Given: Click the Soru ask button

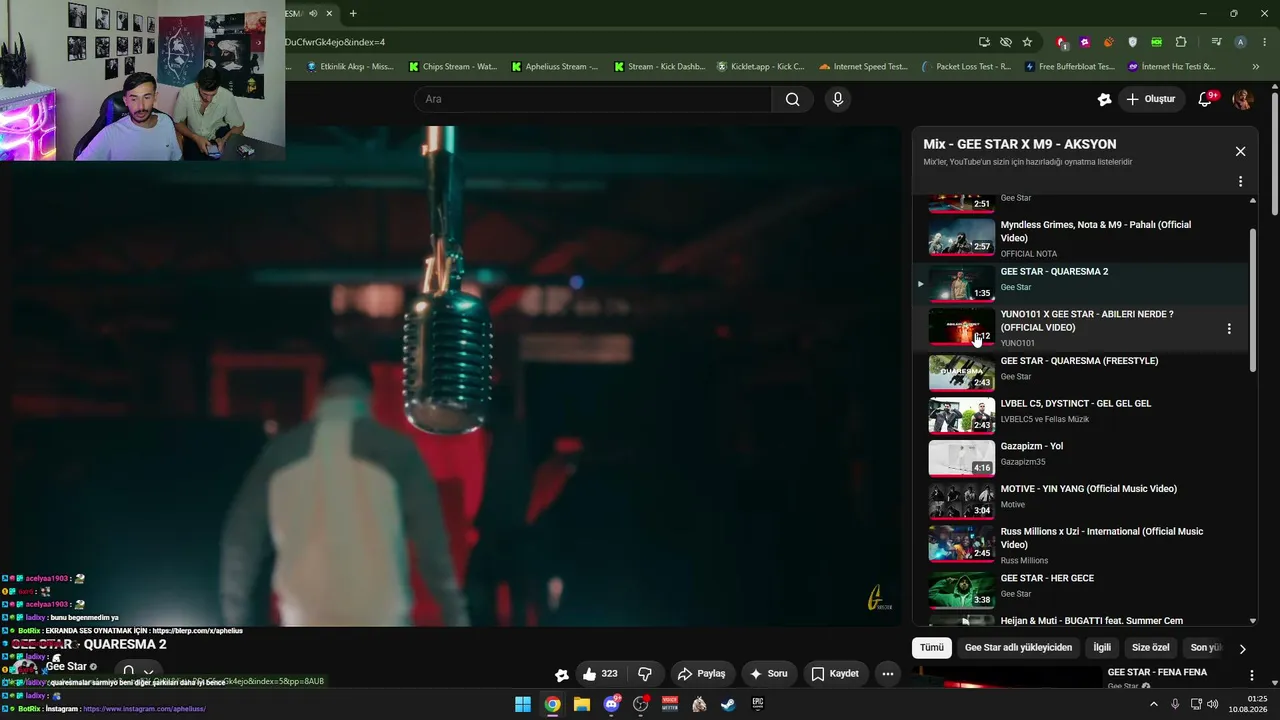Looking at the screenshot, I should [x=769, y=674].
